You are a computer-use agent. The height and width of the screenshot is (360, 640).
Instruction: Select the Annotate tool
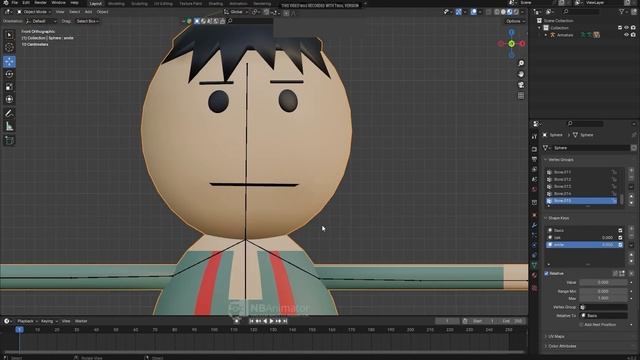(9, 113)
